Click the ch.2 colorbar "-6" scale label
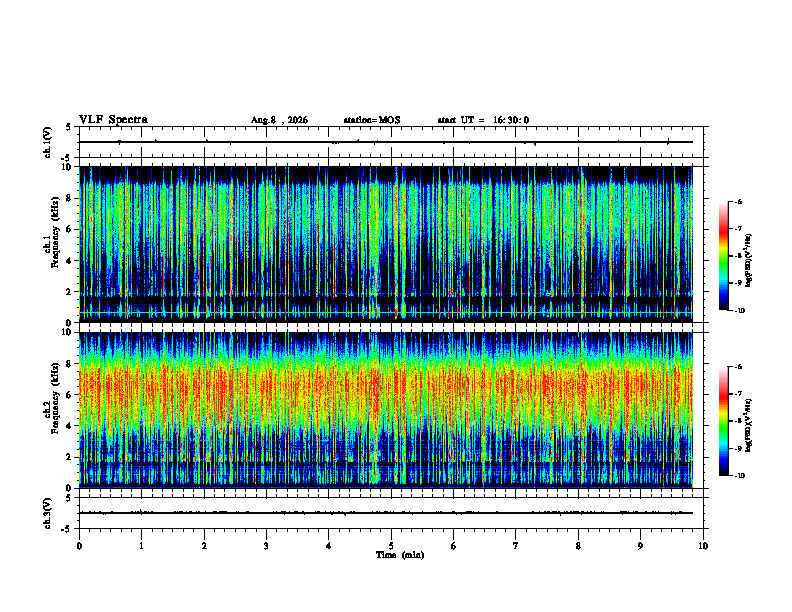 738,367
